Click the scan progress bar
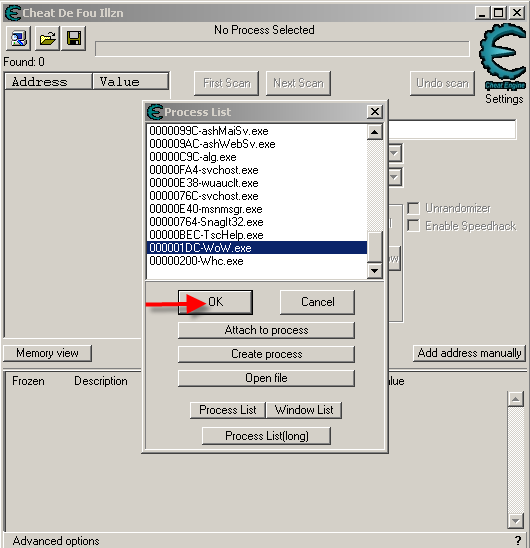This screenshot has height=548, width=530. [282, 49]
